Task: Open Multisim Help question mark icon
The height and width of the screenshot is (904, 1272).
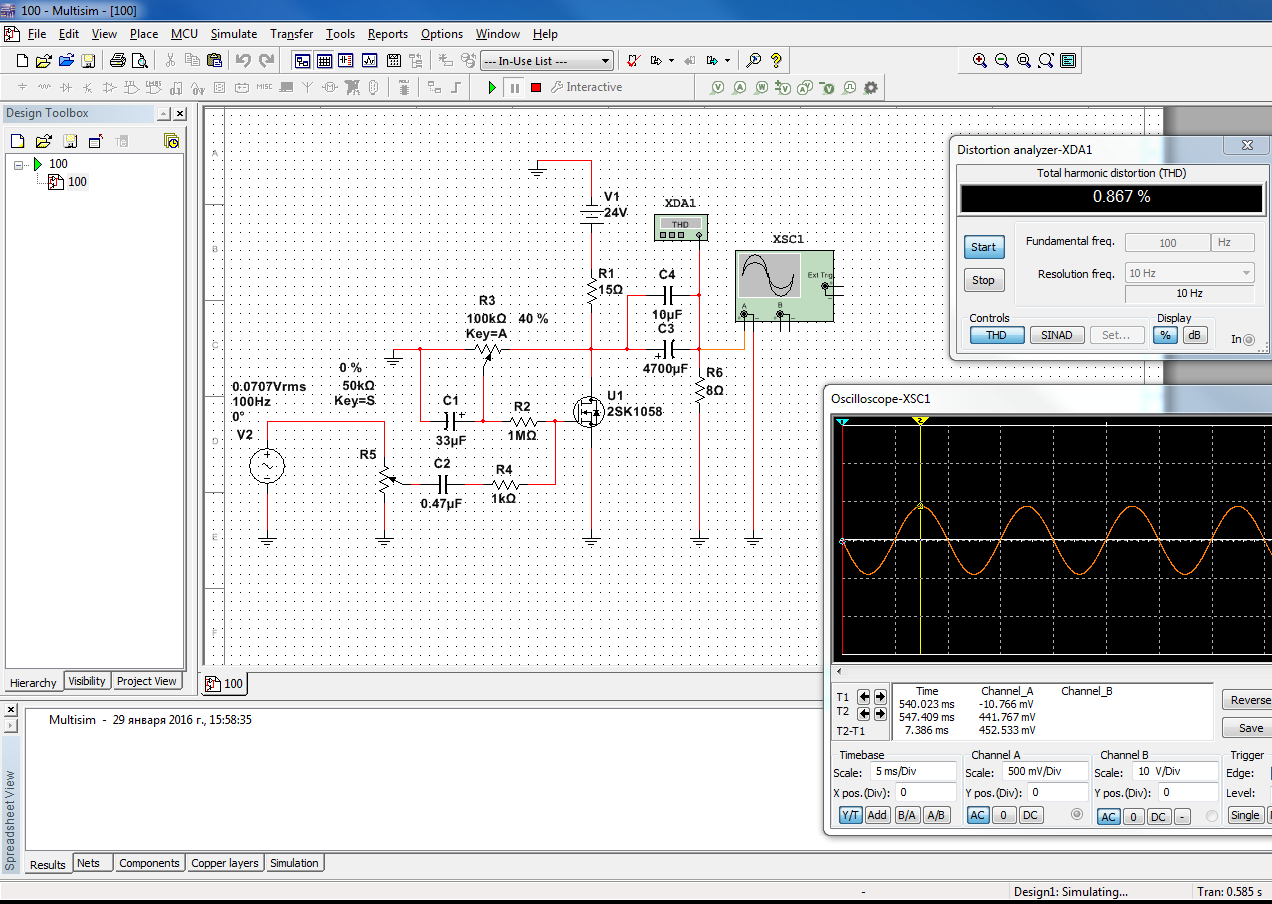Action: tap(776, 61)
